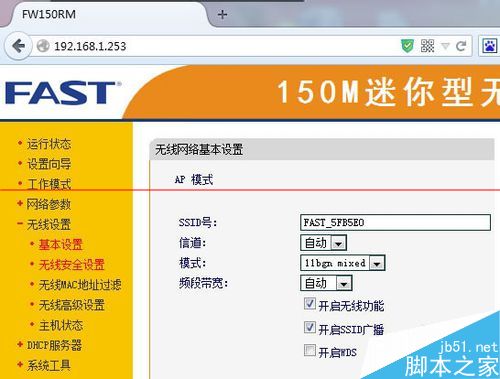Screen dimensions: 500x379
Task: Click the browser back arrow button
Action: click(19, 46)
